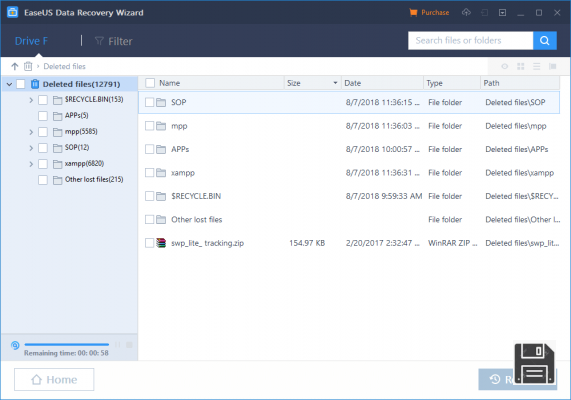Click the trash bin breadcrumb icon

[x=28, y=66]
